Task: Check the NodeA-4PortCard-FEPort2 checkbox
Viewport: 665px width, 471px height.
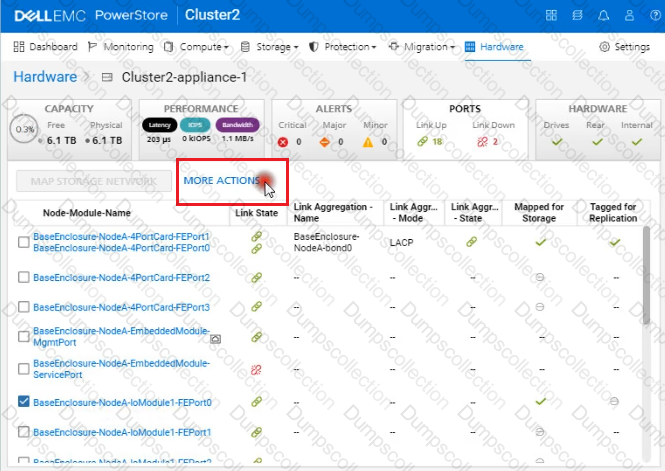Action: [x=23, y=277]
